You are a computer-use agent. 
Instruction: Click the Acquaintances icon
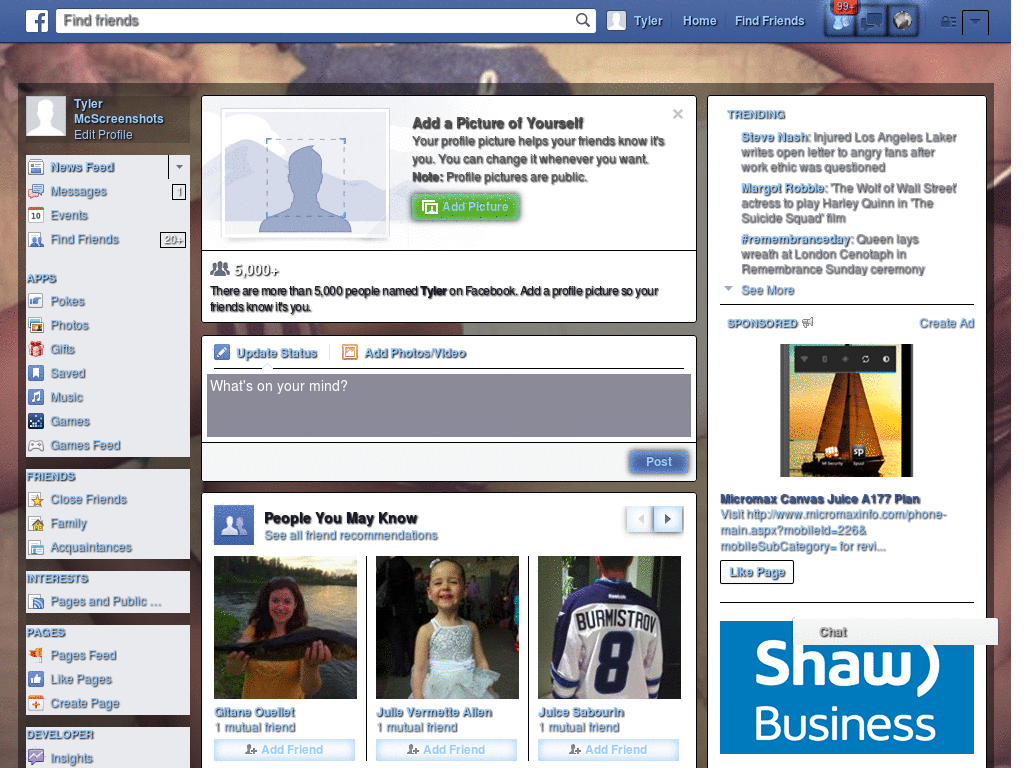pyautogui.click(x=36, y=548)
